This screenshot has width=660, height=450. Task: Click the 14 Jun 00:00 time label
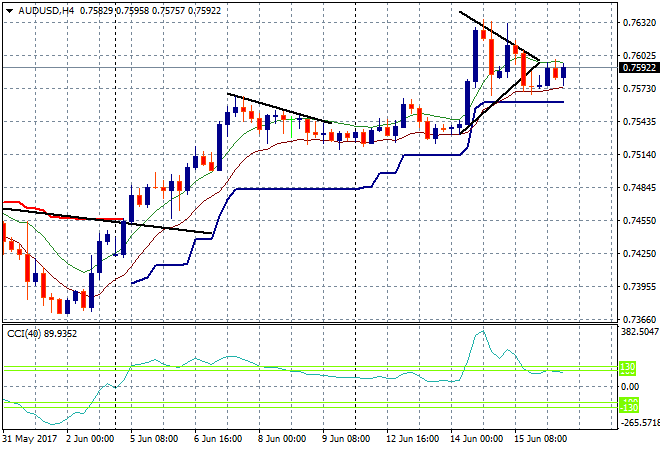[476, 439]
